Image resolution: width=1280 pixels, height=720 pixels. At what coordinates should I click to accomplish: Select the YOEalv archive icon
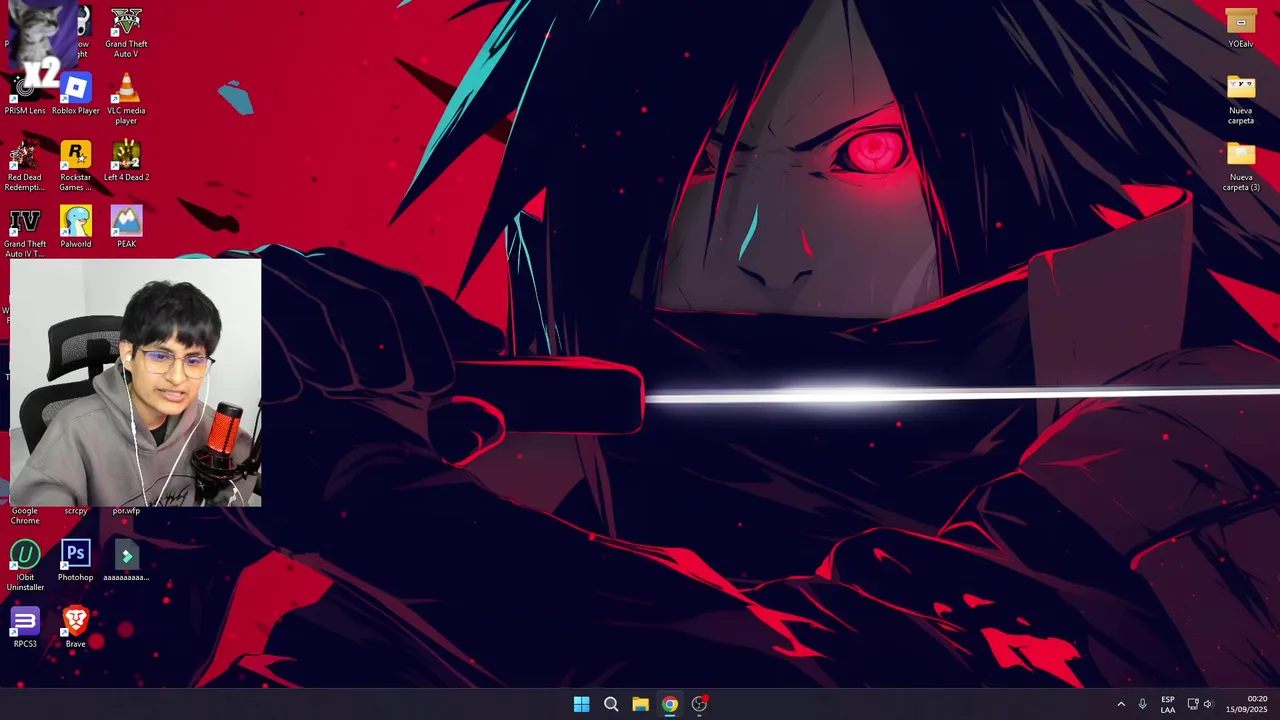[1241, 28]
